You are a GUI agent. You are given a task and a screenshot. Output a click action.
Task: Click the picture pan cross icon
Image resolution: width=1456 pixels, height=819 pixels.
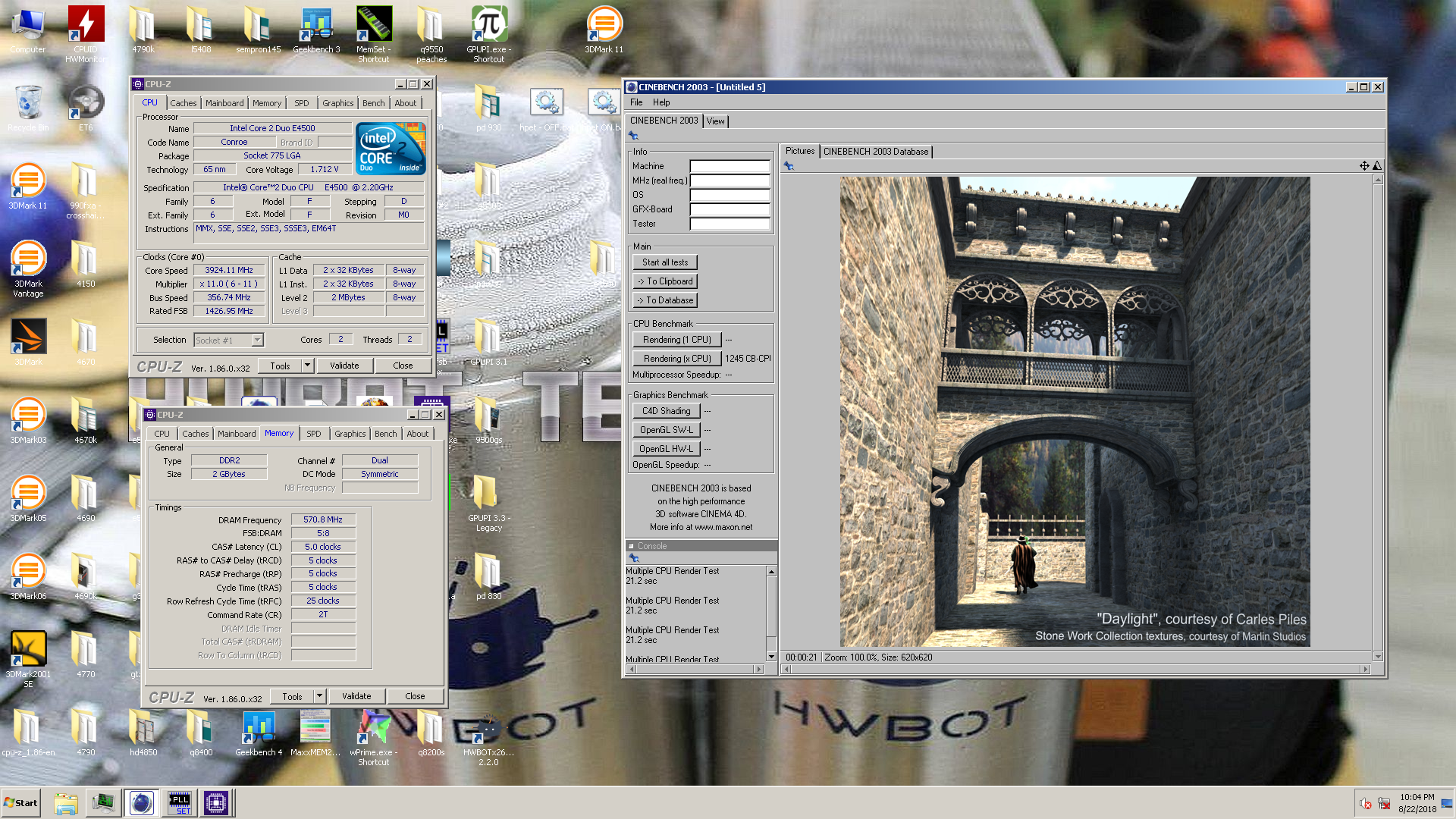click(x=1364, y=165)
